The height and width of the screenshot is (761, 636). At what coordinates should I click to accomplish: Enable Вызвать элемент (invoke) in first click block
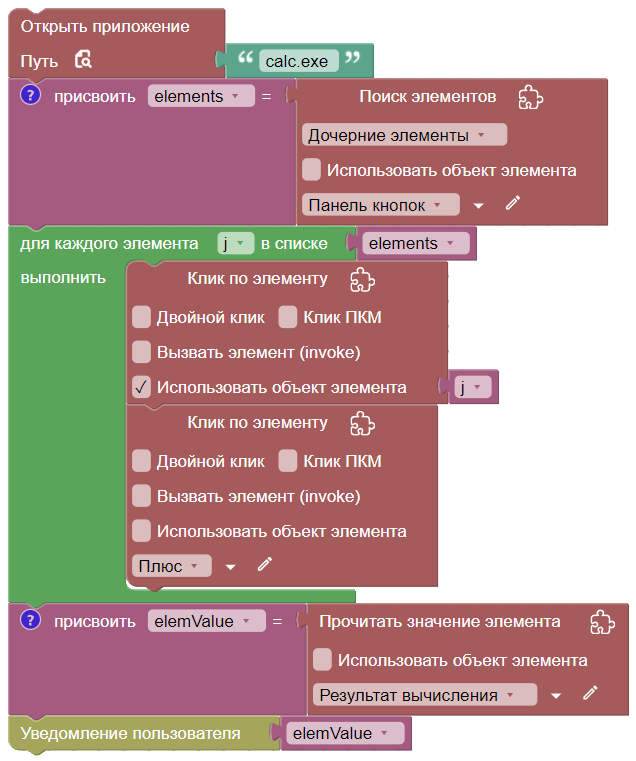[141, 352]
